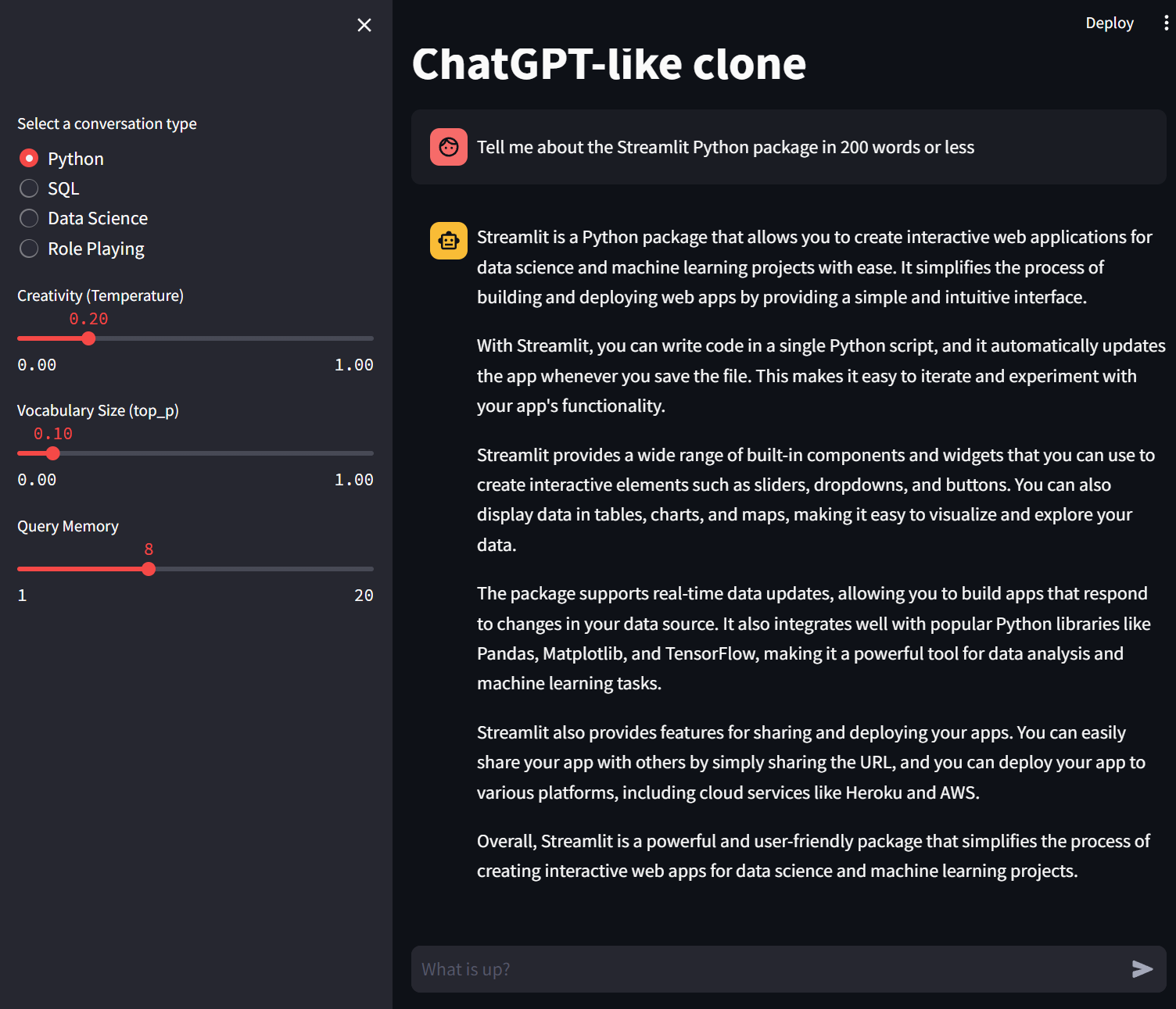Click the Creativity slider track near 1.00
The width and height of the screenshot is (1176, 1009).
coord(367,338)
